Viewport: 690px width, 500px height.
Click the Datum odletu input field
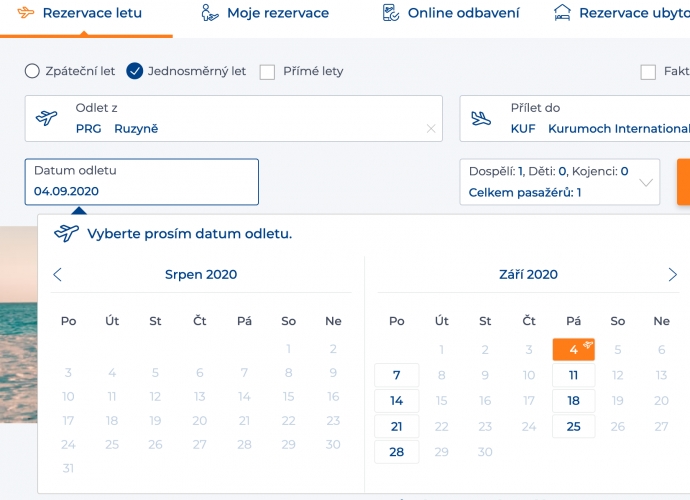(142, 182)
